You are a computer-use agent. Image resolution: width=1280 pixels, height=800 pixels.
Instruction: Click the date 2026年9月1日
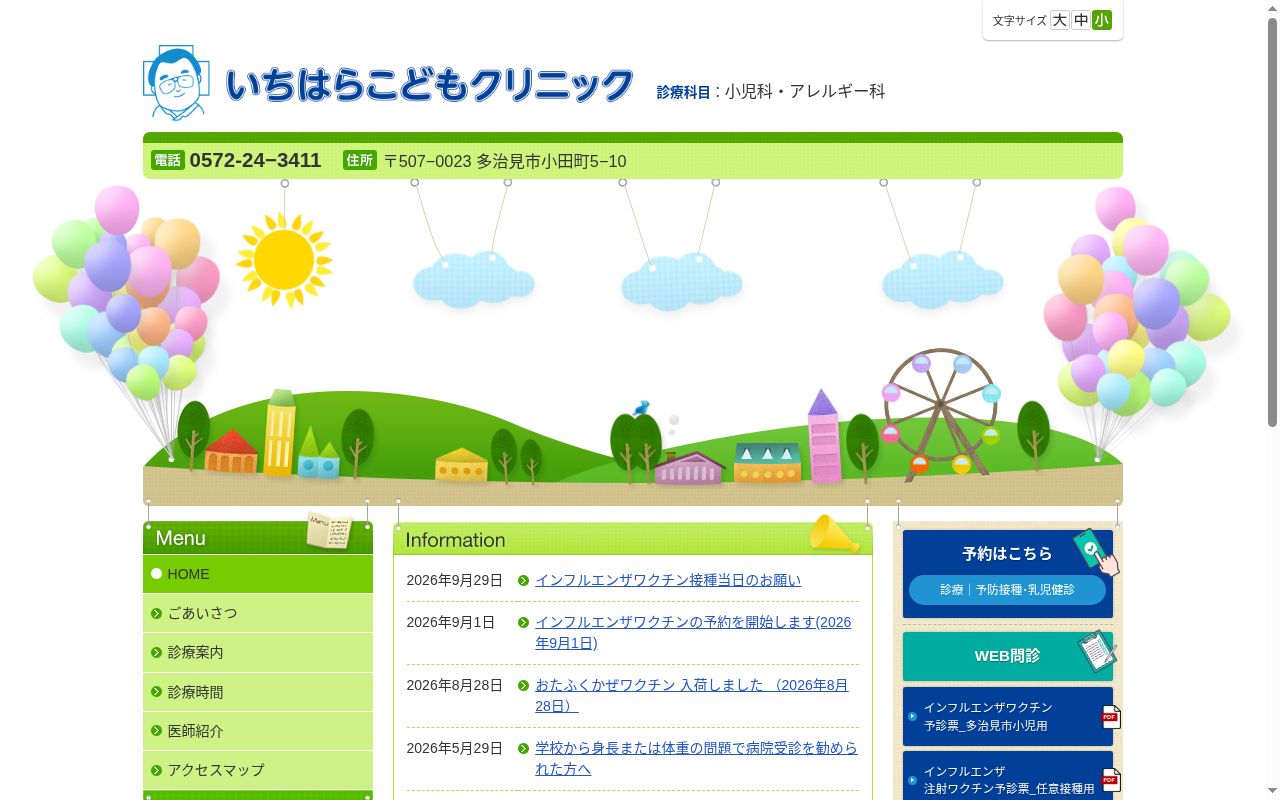click(x=450, y=622)
